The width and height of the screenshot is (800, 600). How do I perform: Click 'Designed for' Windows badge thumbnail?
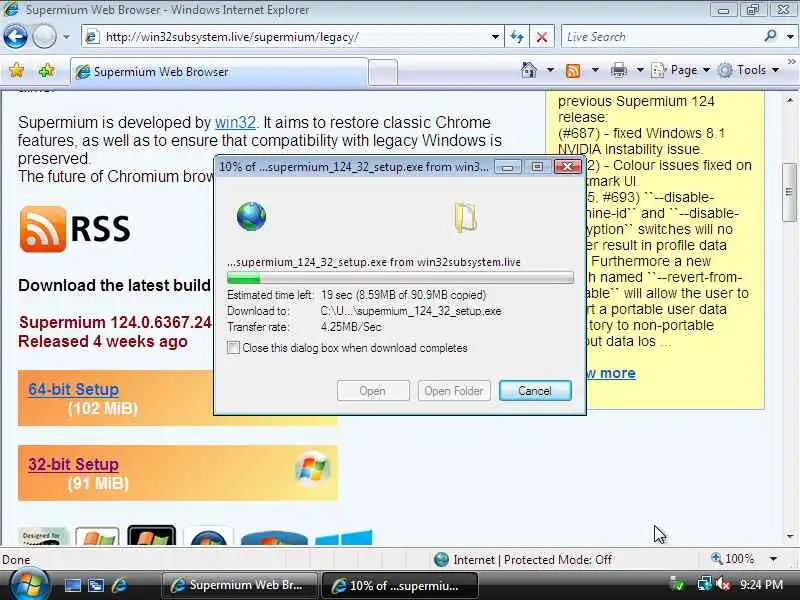pos(43,536)
